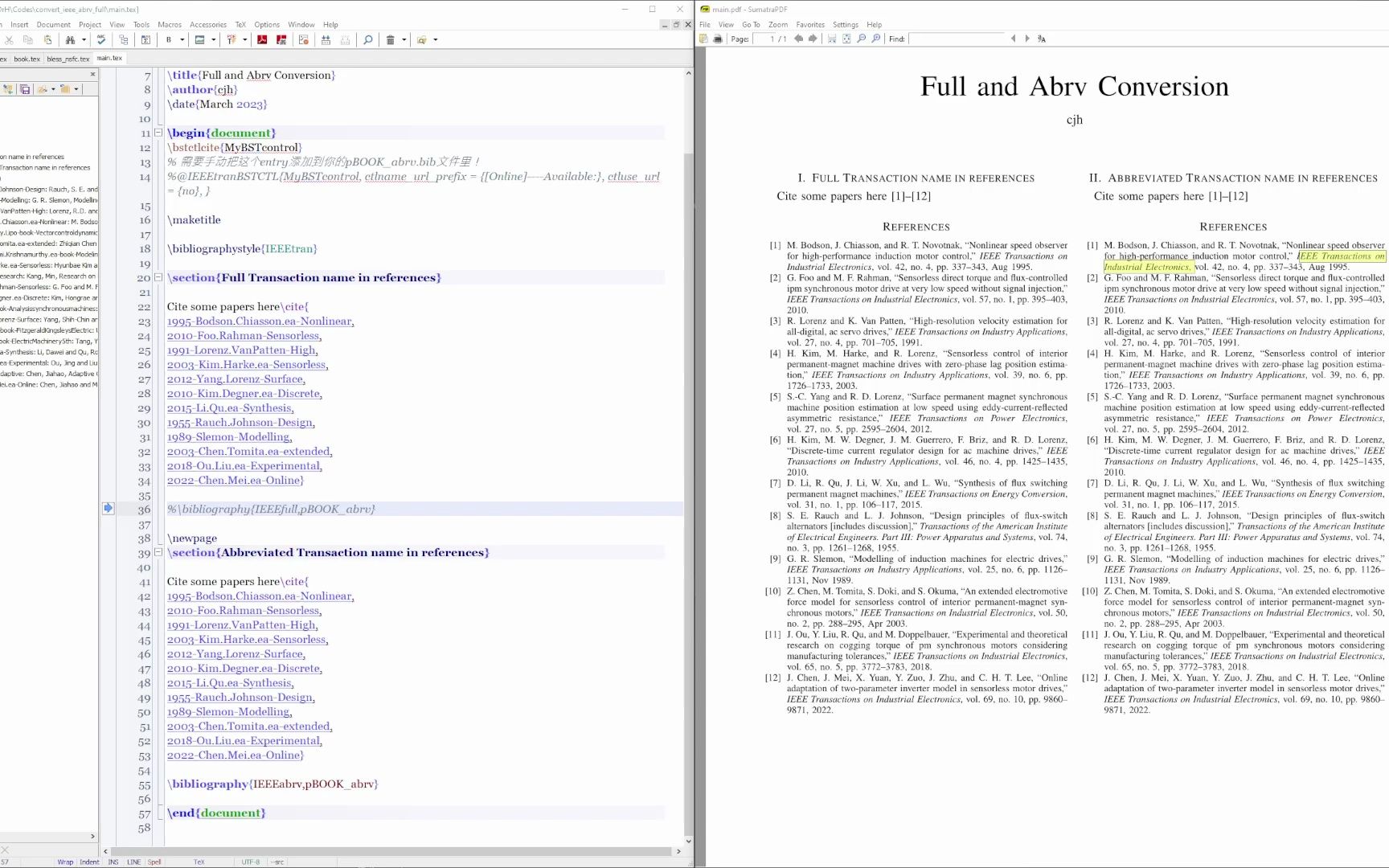Click the compile document gear-page icon

point(304,39)
